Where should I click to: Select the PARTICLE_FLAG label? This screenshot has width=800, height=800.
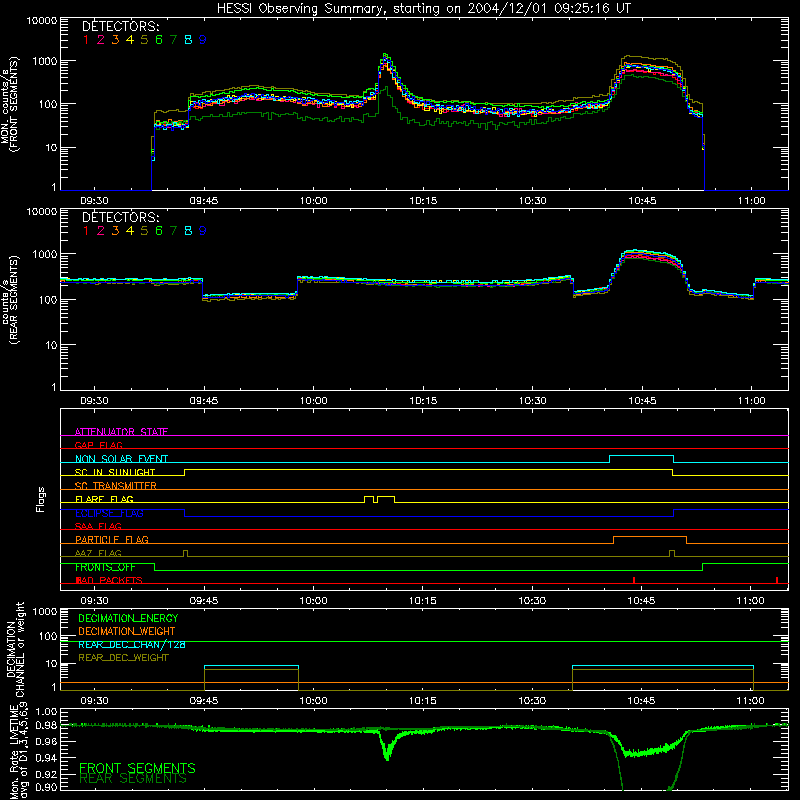112,539
